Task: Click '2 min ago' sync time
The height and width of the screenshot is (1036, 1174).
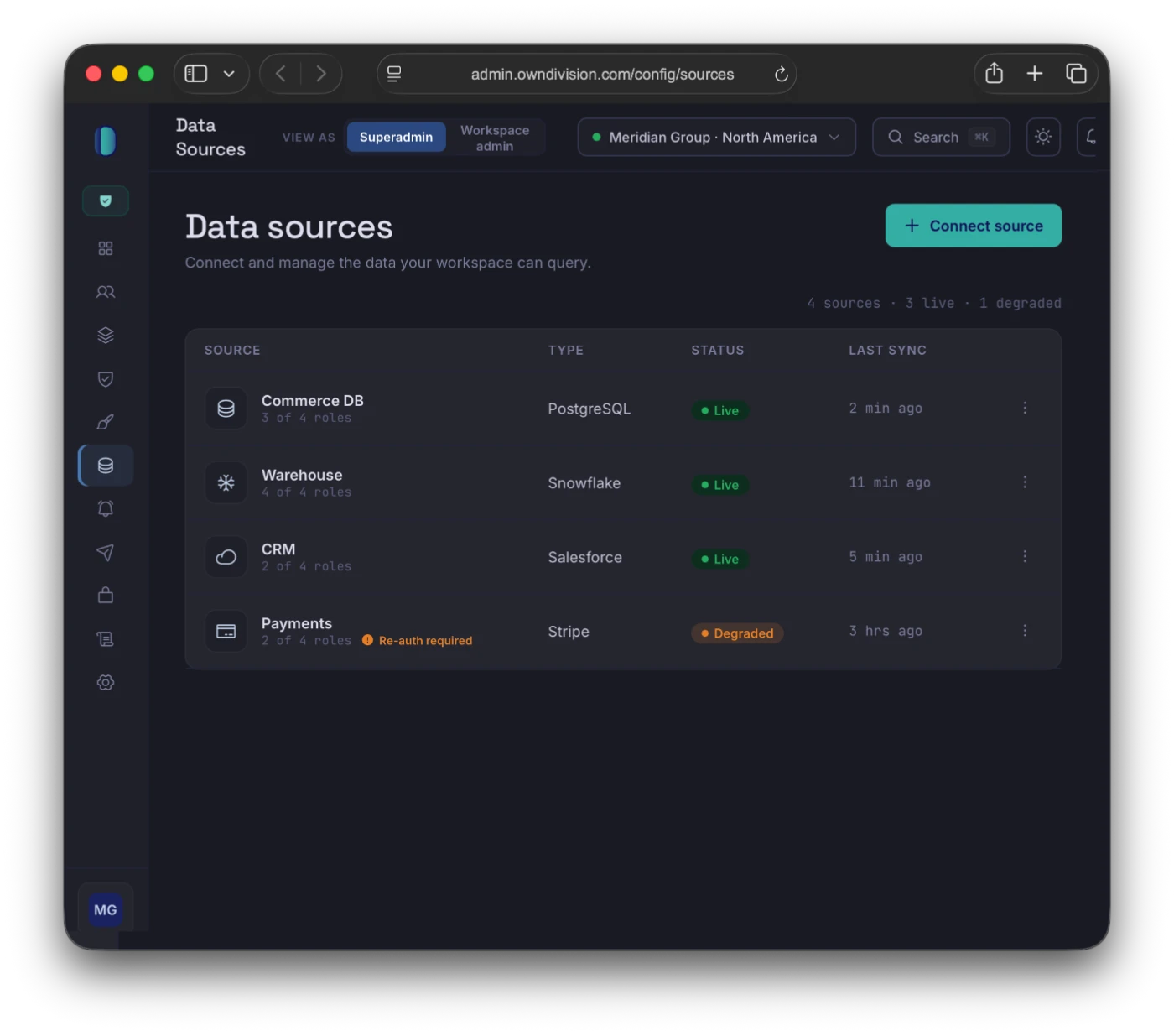Action: coord(886,409)
